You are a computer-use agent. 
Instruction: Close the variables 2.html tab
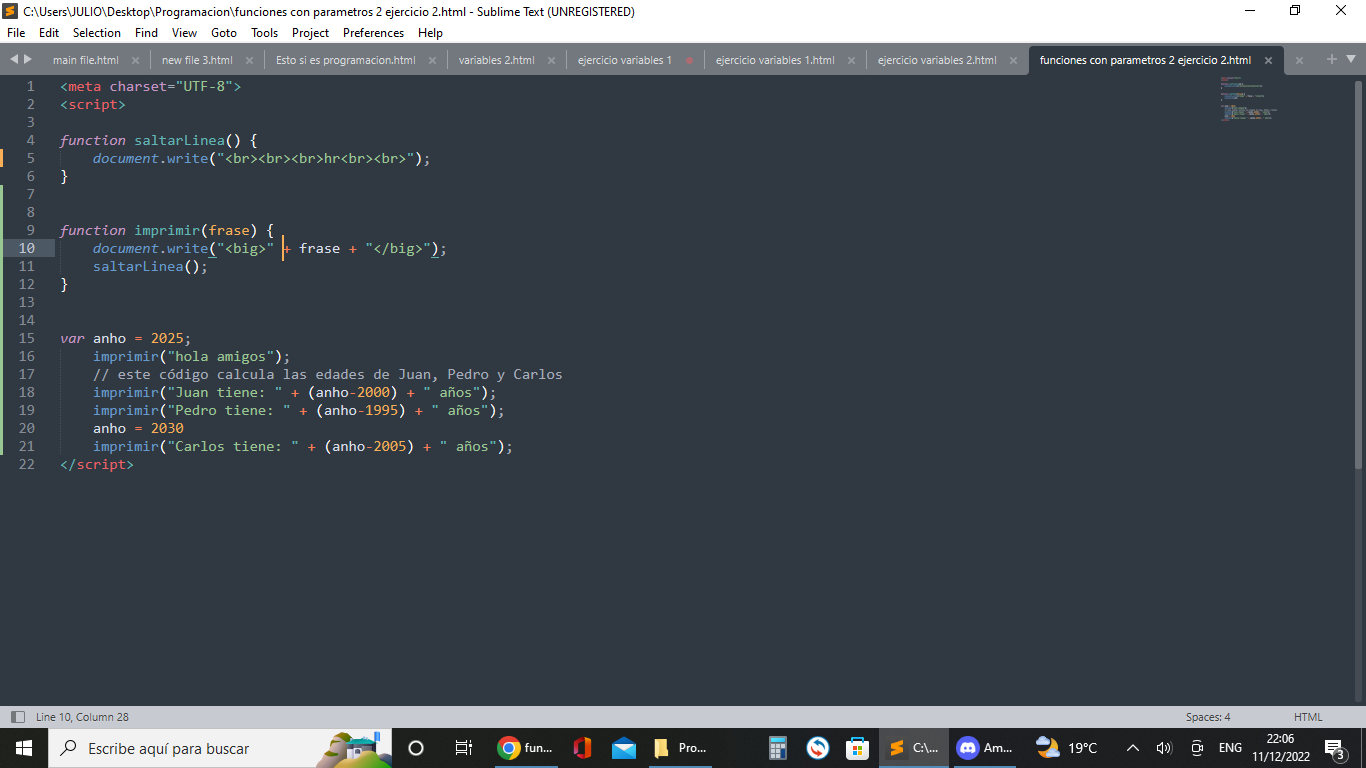552,60
